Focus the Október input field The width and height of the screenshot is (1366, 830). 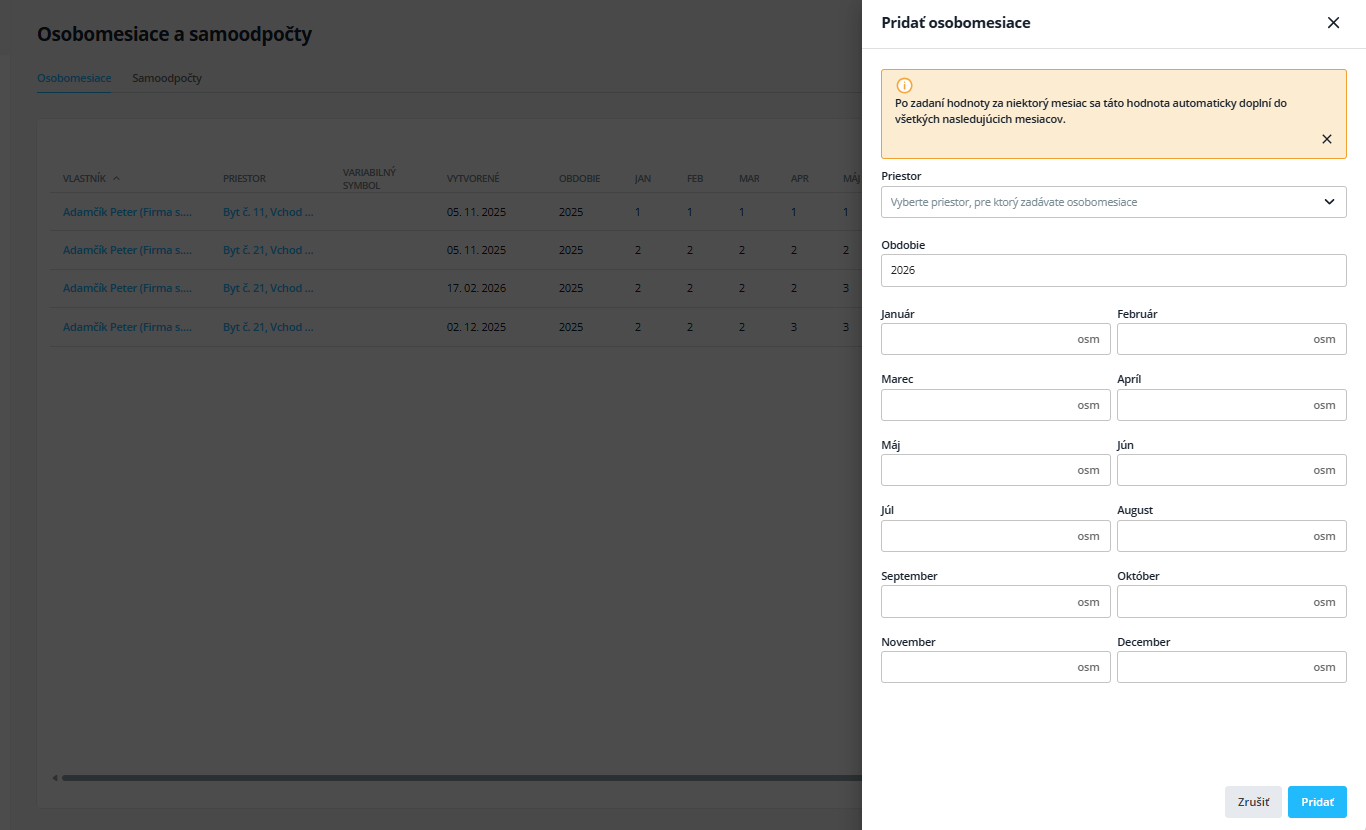[1232, 602]
